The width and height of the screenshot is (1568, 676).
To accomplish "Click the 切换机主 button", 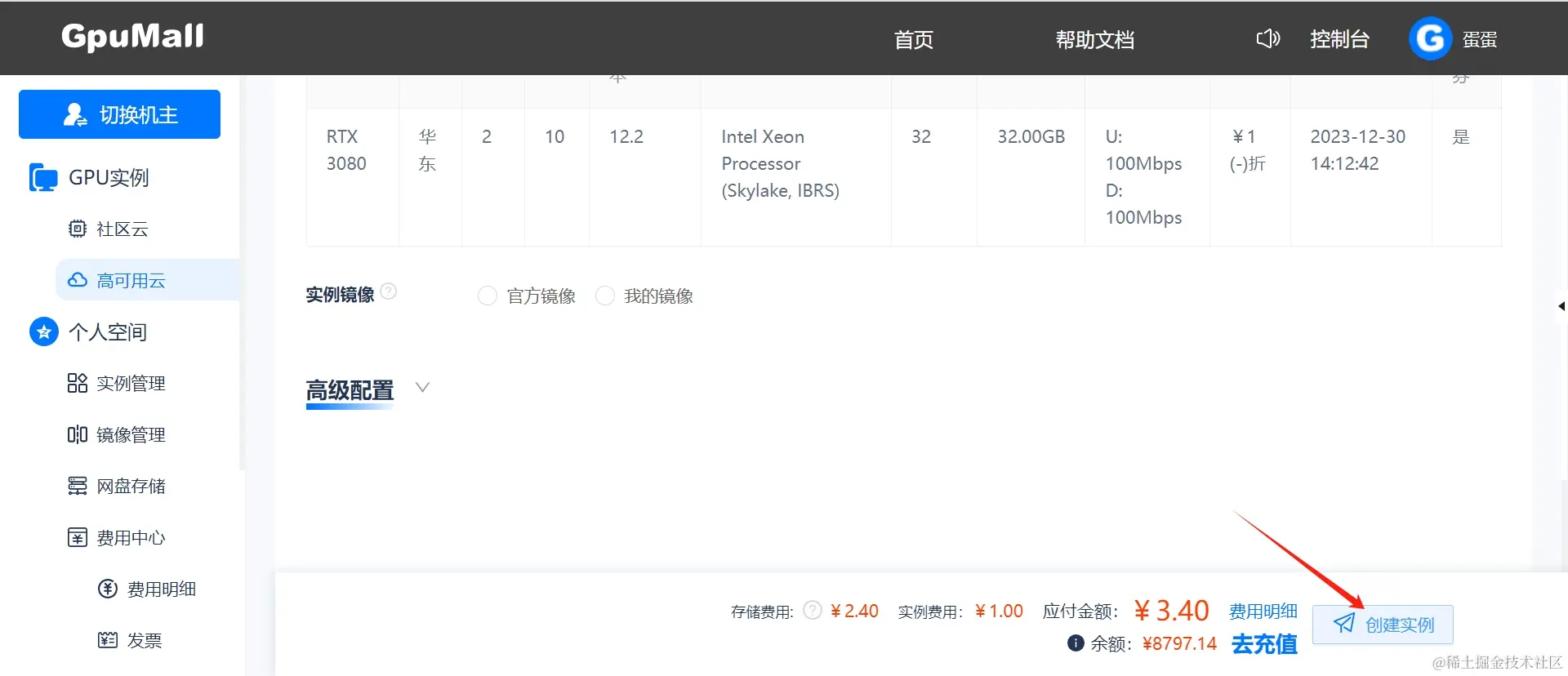I will point(119,114).
